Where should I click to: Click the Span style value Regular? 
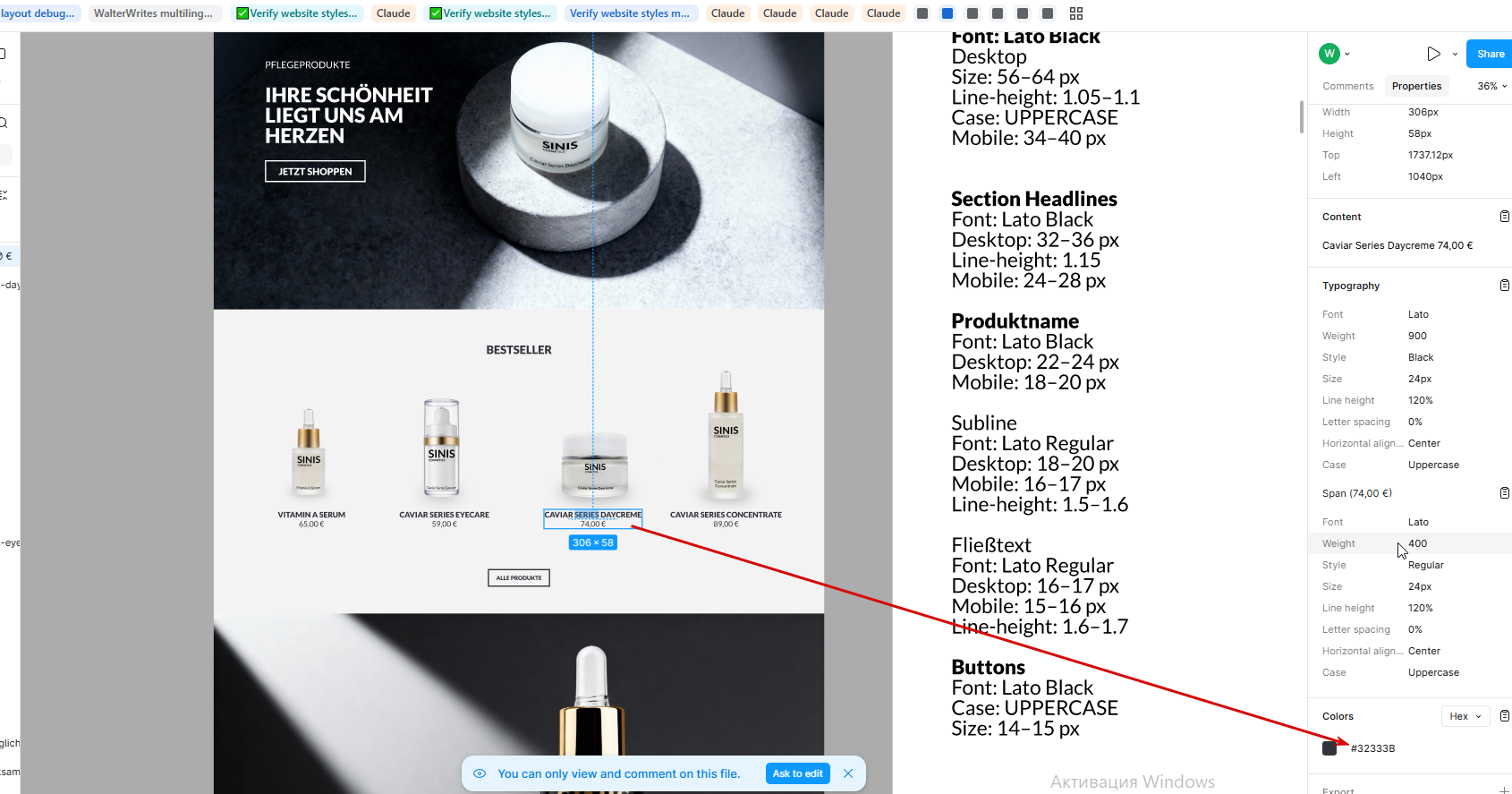(x=1426, y=565)
